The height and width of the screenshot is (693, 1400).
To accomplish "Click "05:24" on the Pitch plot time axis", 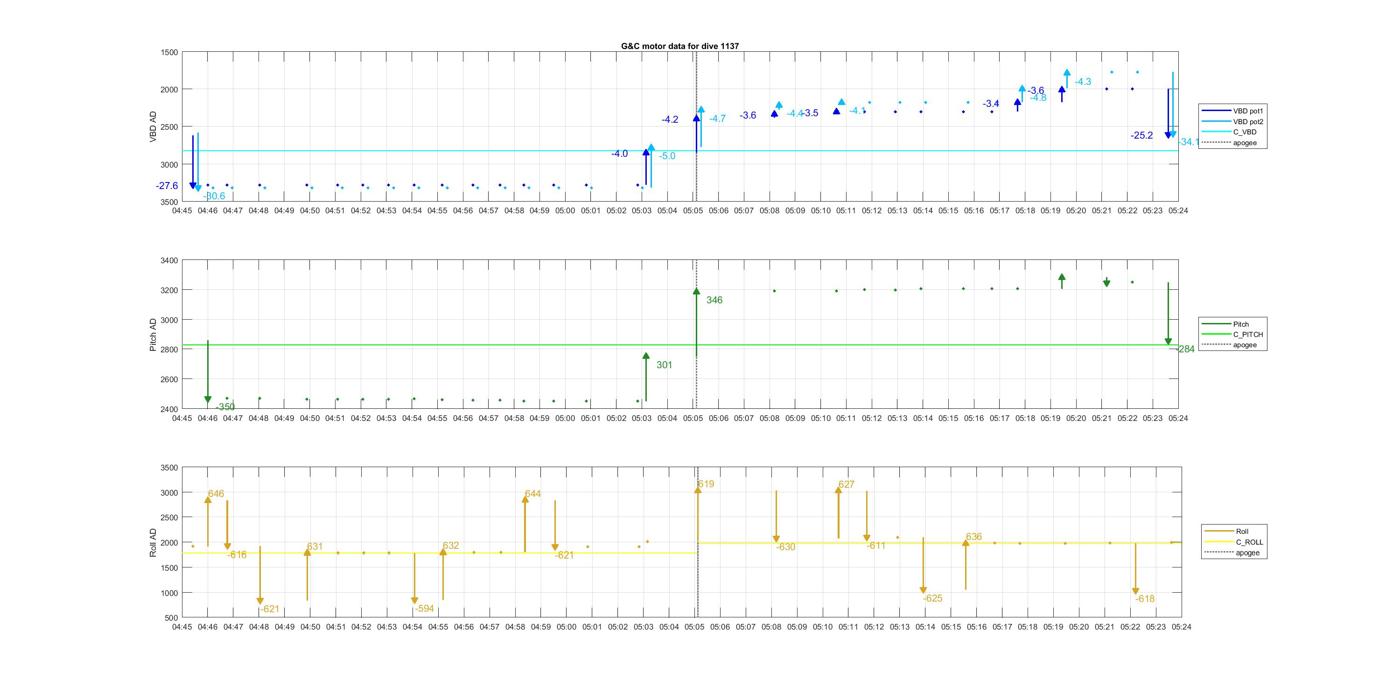I will pos(1178,418).
